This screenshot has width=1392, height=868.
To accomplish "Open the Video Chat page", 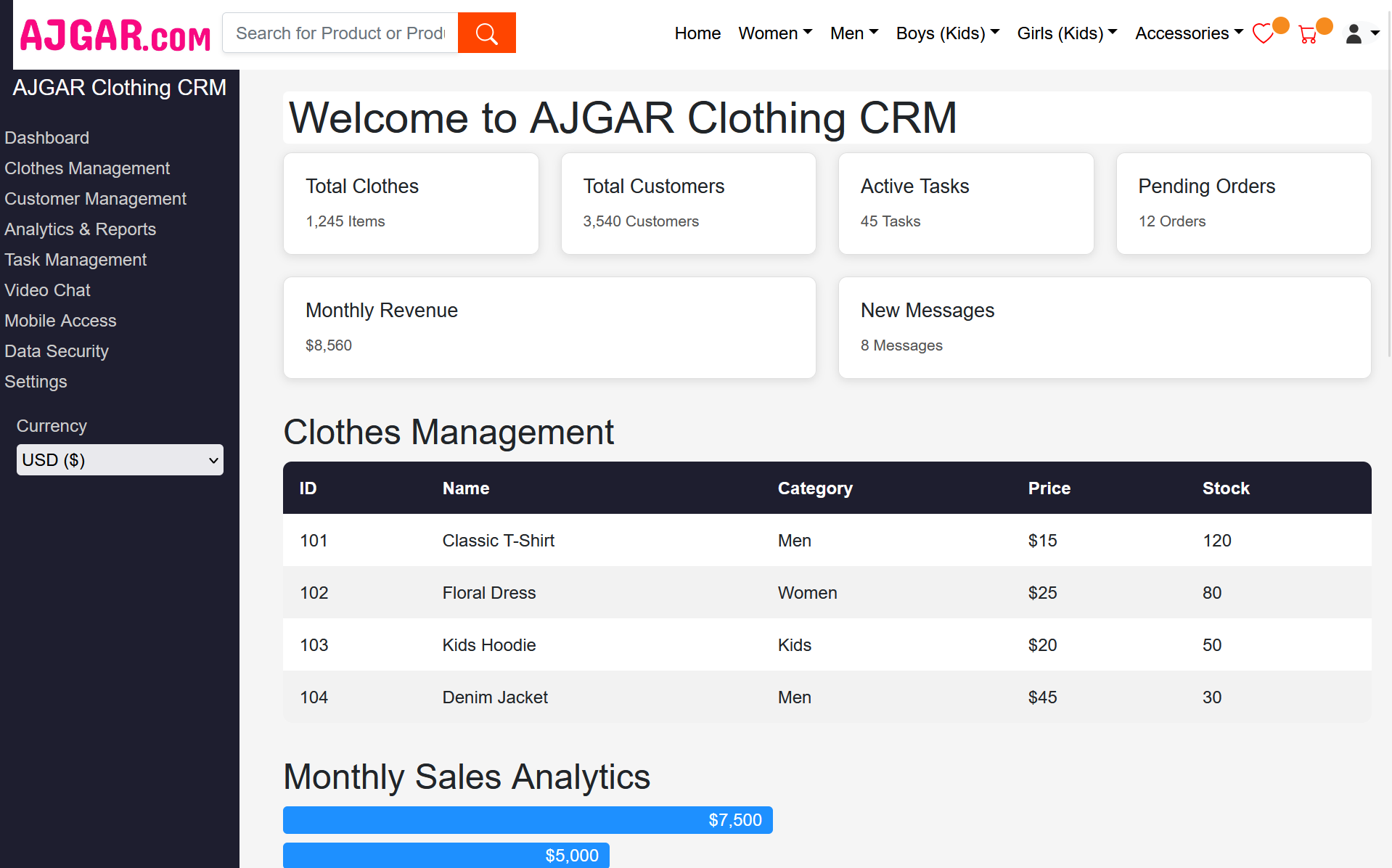I will click(47, 290).
